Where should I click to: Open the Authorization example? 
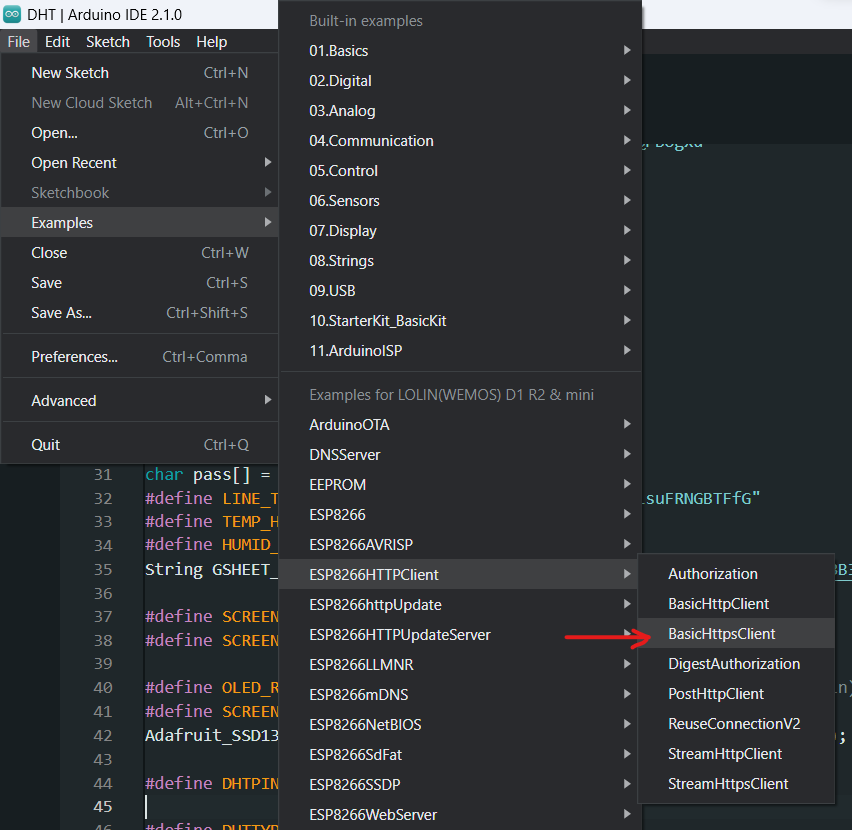(x=736, y=574)
